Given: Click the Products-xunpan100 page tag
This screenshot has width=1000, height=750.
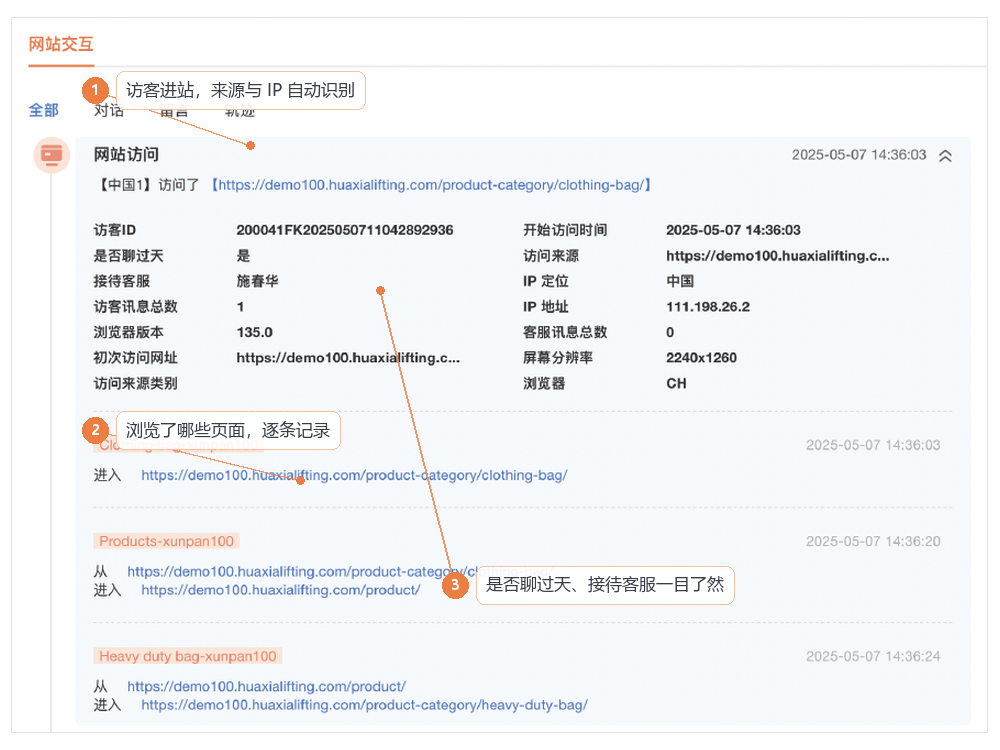Looking at the screenshot, I should (x=166, y=541).
